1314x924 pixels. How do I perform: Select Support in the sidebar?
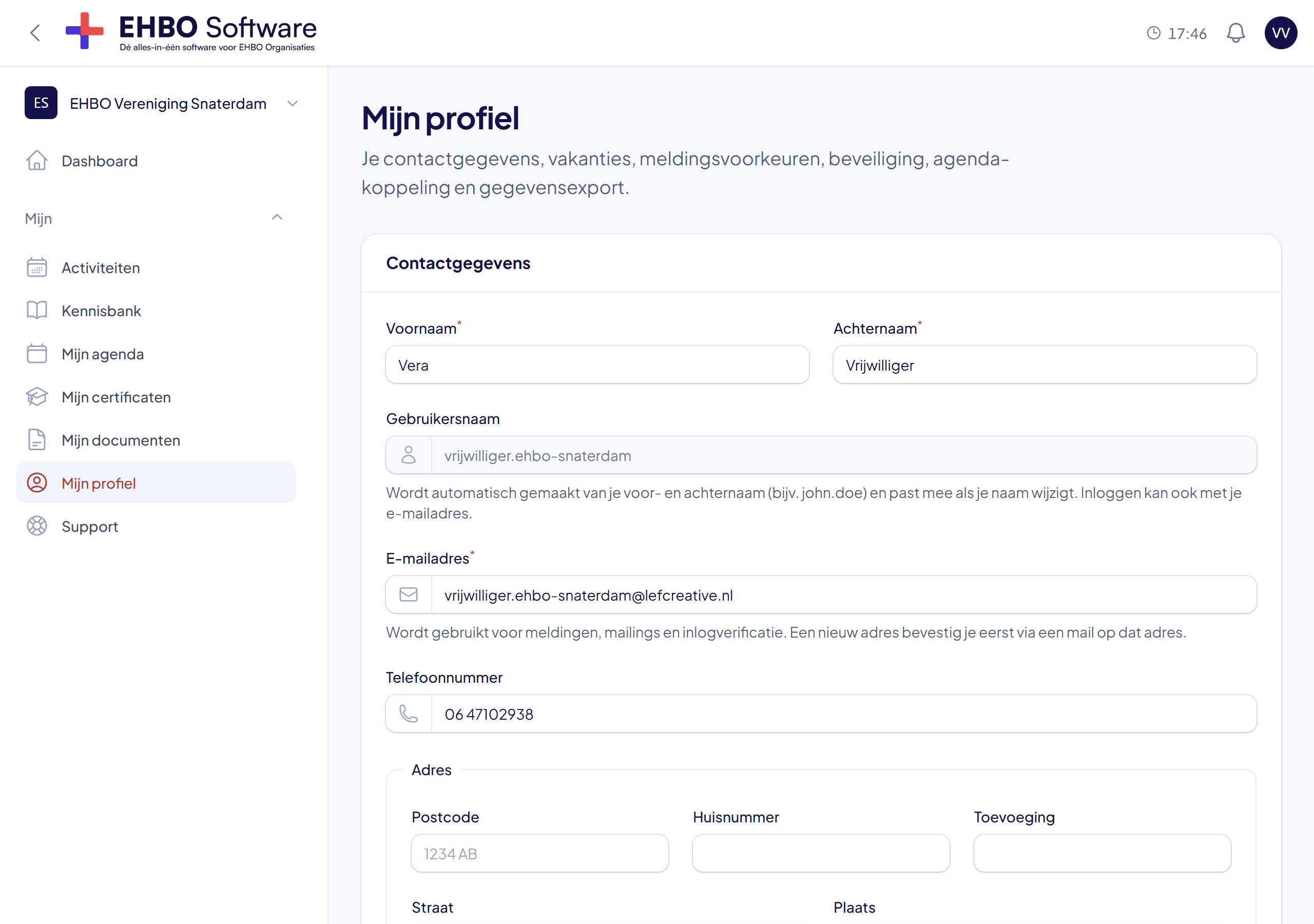[156, 526]
